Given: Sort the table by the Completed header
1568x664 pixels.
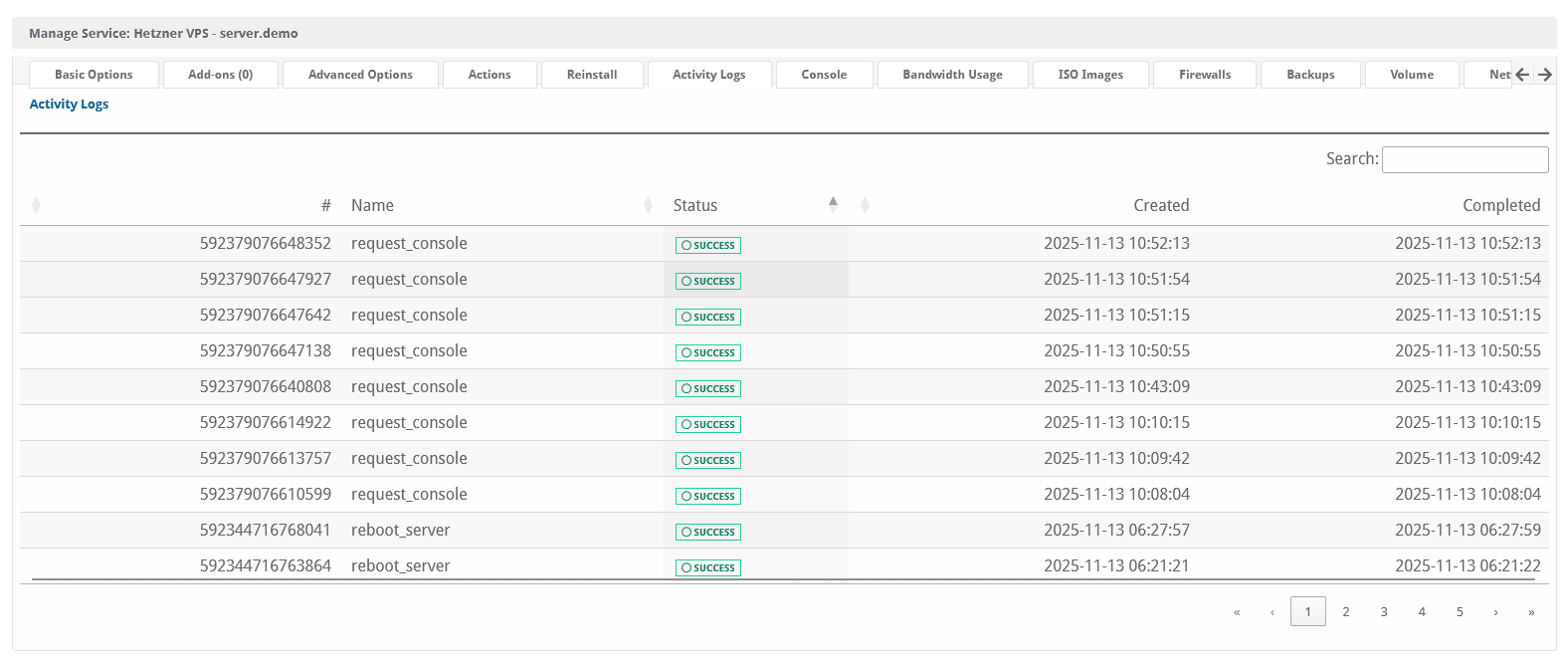Looking at the screenshot, I should 1500,205.
